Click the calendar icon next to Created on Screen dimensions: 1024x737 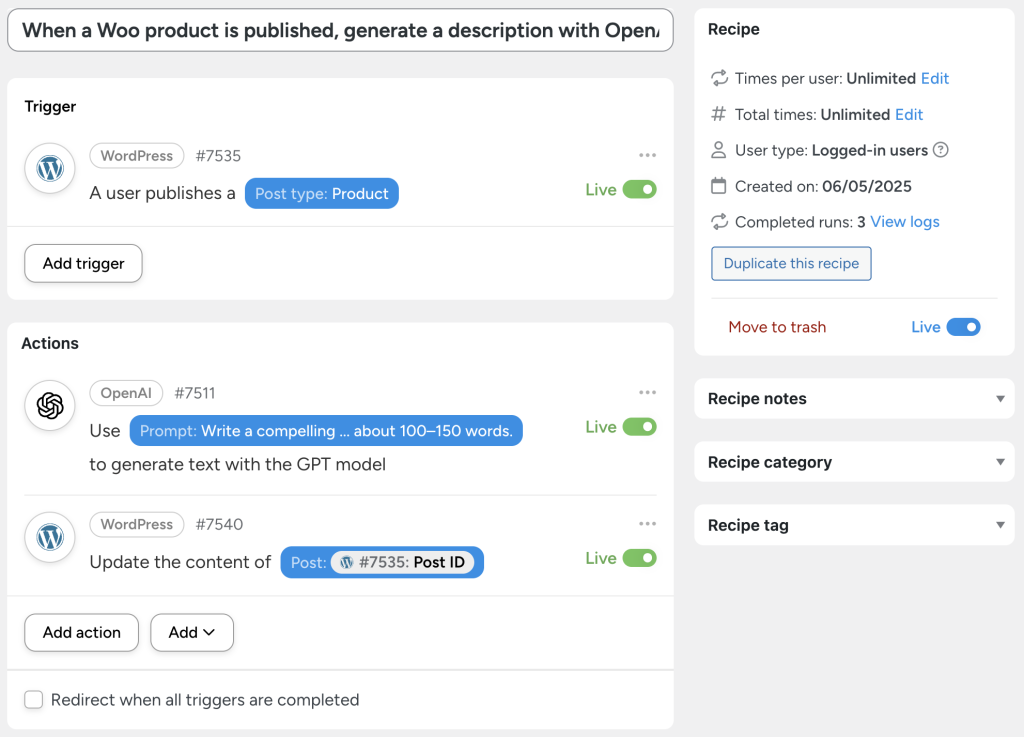[718, 186]
